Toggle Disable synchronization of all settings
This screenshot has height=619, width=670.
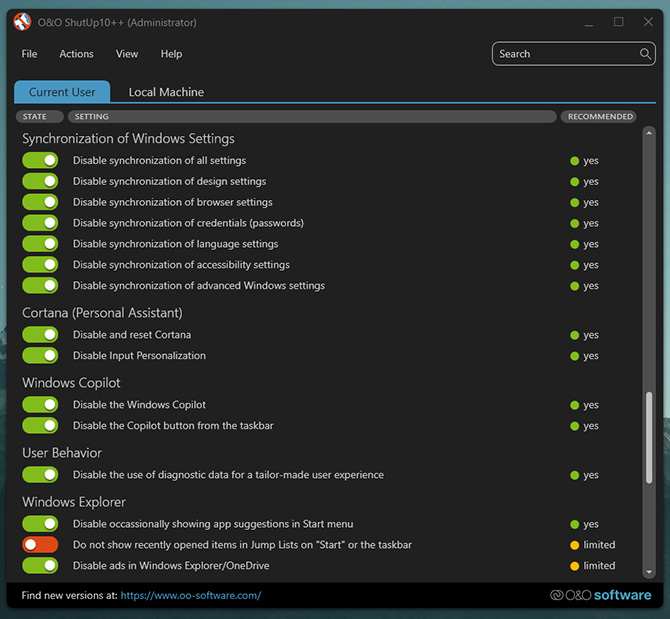(x=40, y=161)
